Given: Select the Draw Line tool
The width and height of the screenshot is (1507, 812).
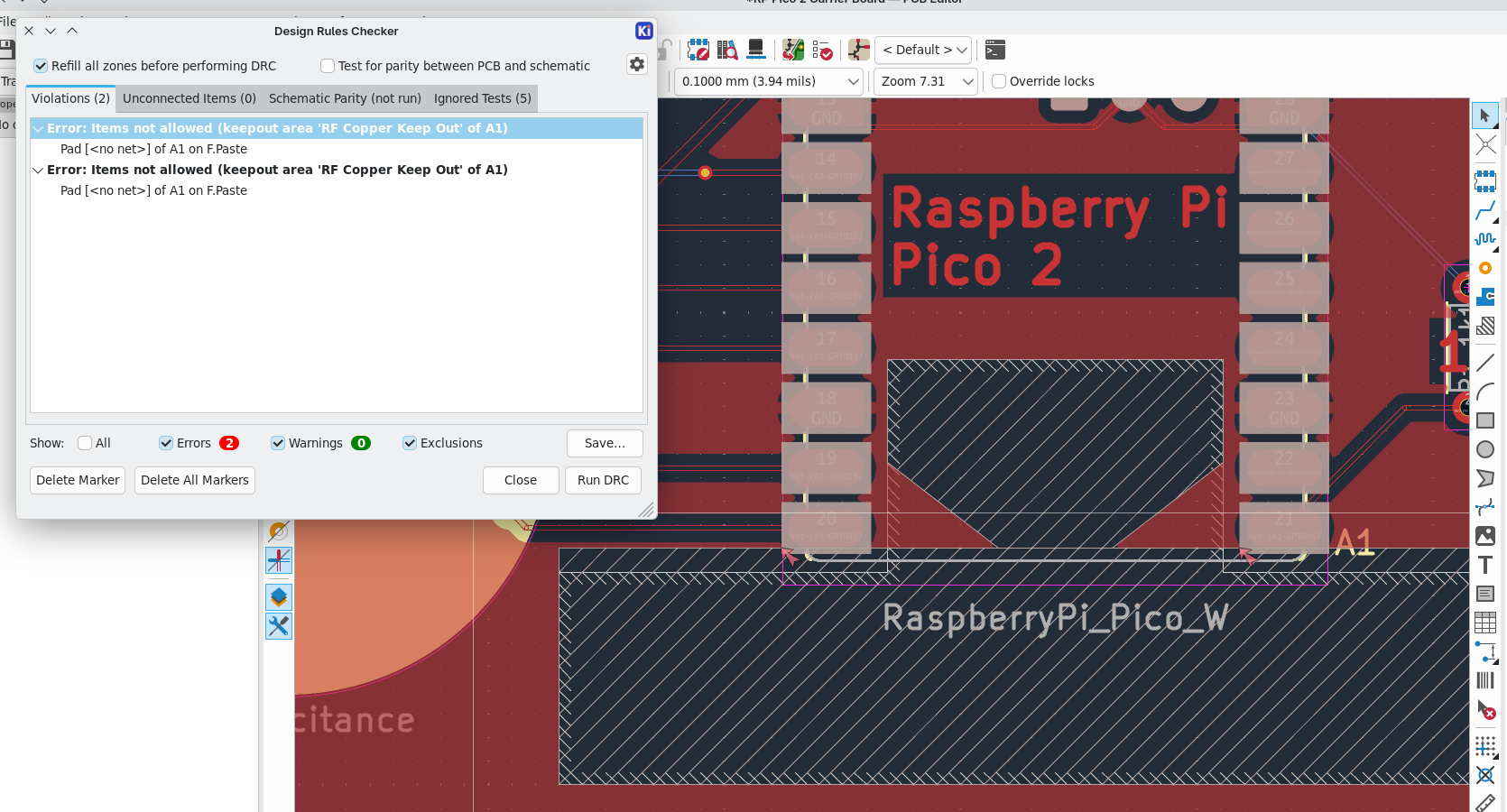Looking at the screenshot, I should [x=1485, y=363].
